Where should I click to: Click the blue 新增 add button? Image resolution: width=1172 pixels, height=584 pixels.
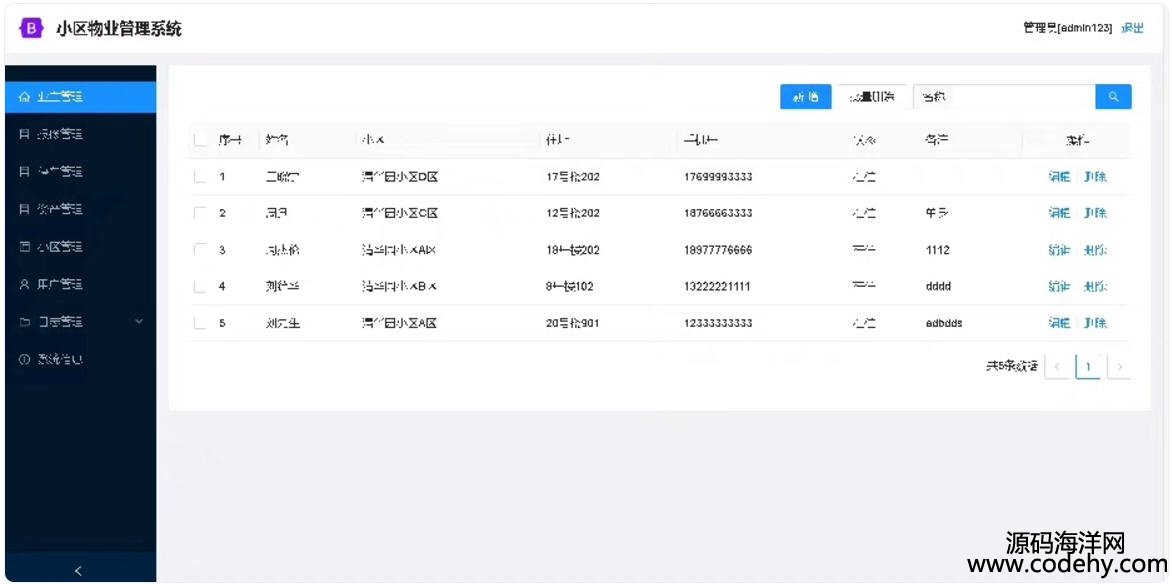click(806, 96)
